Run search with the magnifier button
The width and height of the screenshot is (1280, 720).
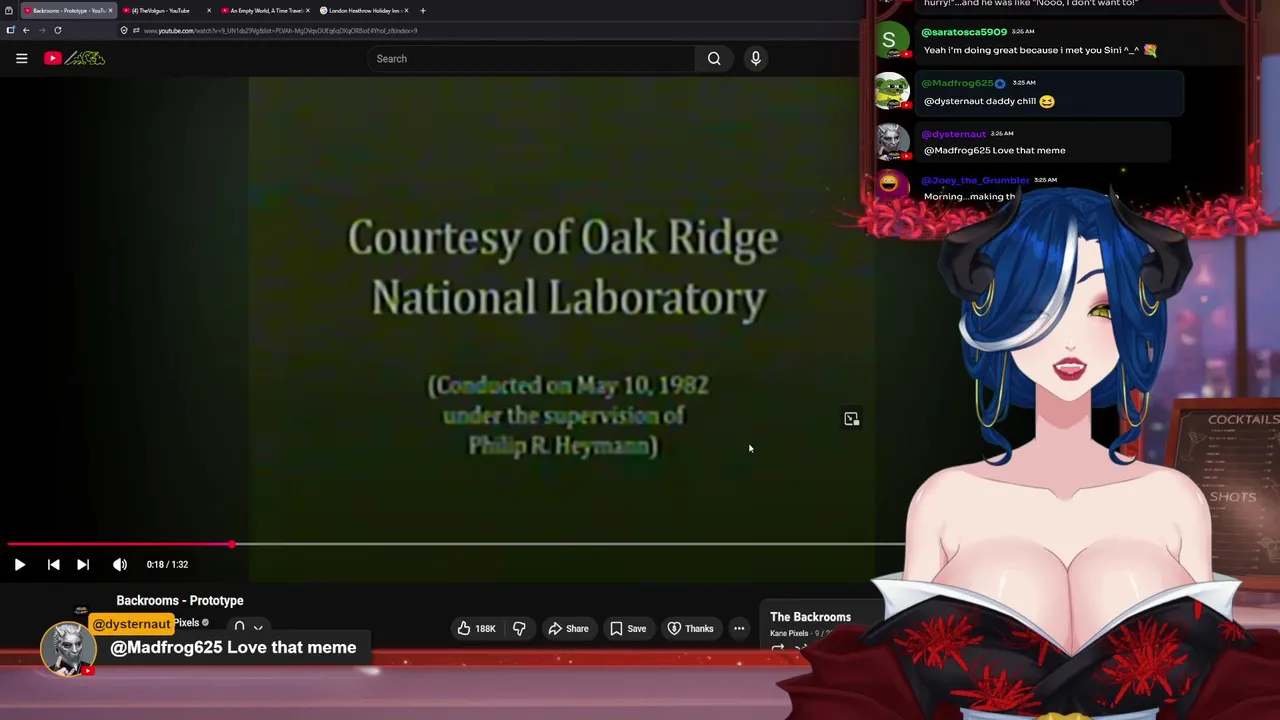click(x=714, y=58)
